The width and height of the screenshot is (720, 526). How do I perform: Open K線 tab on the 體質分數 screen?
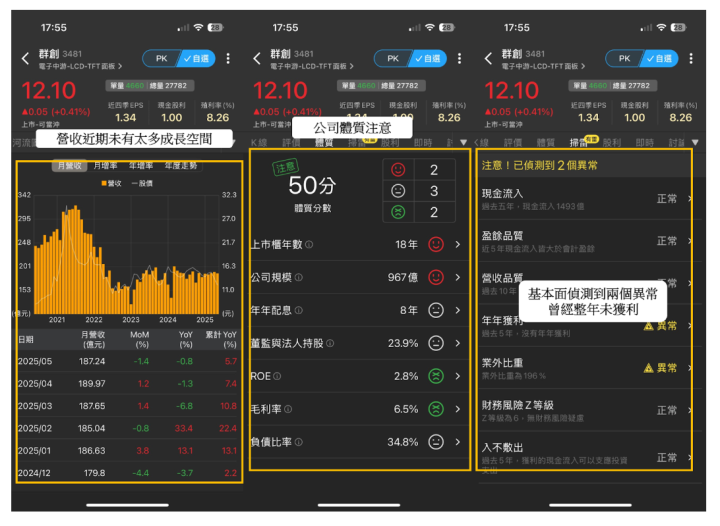[x=259, y=143]
